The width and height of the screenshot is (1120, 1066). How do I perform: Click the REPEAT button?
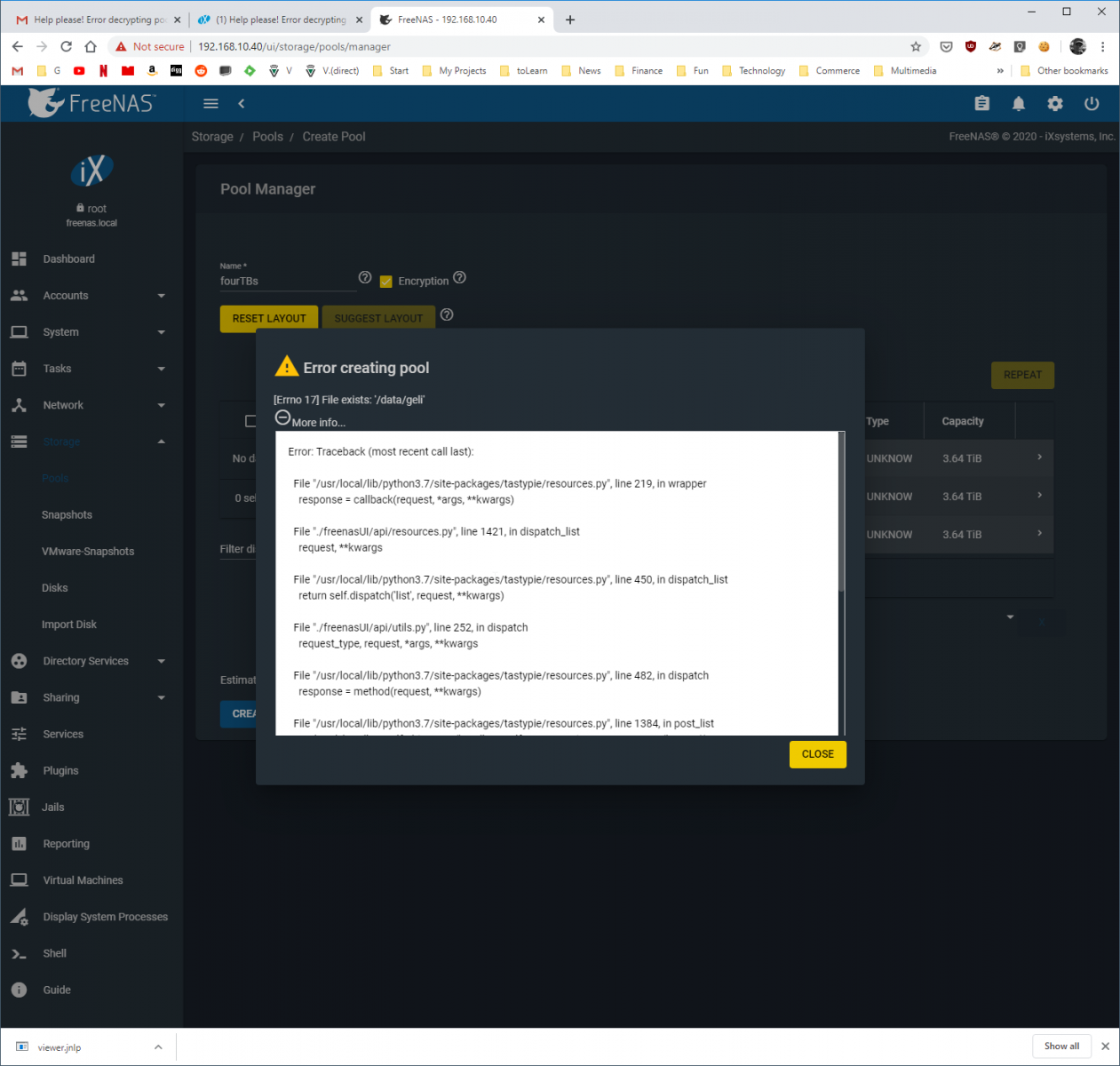(1022, 375)
